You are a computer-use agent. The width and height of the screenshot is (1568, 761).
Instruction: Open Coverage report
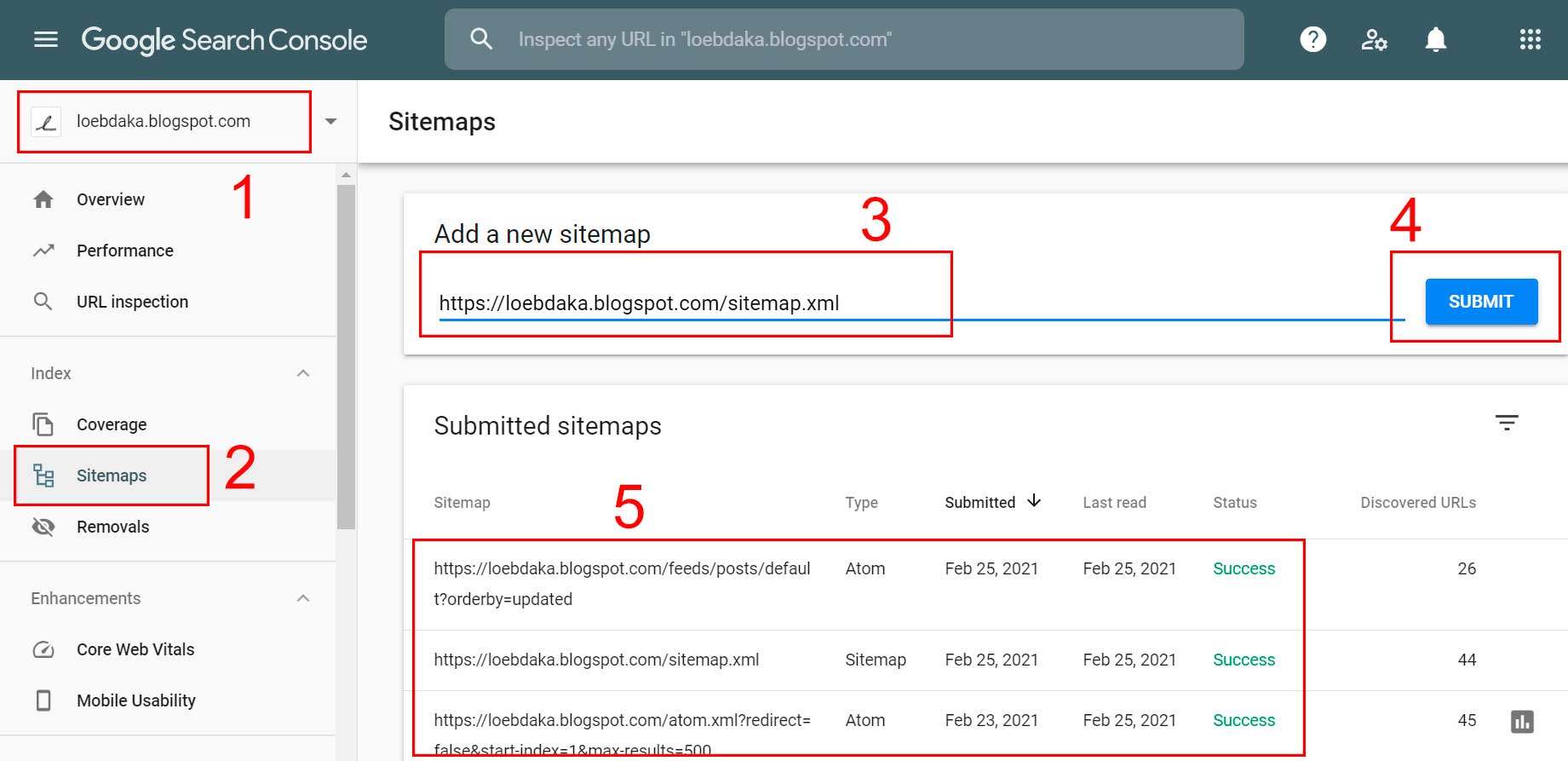[x=112, y=424]
